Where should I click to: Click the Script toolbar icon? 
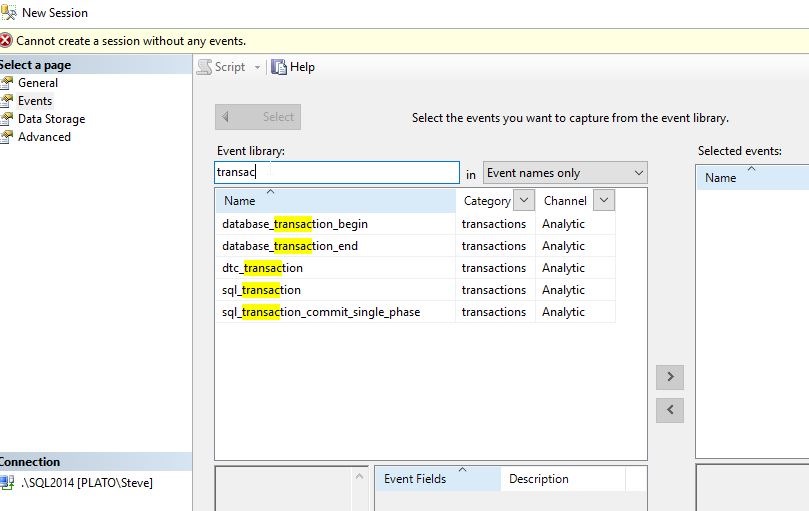[204, 67]
